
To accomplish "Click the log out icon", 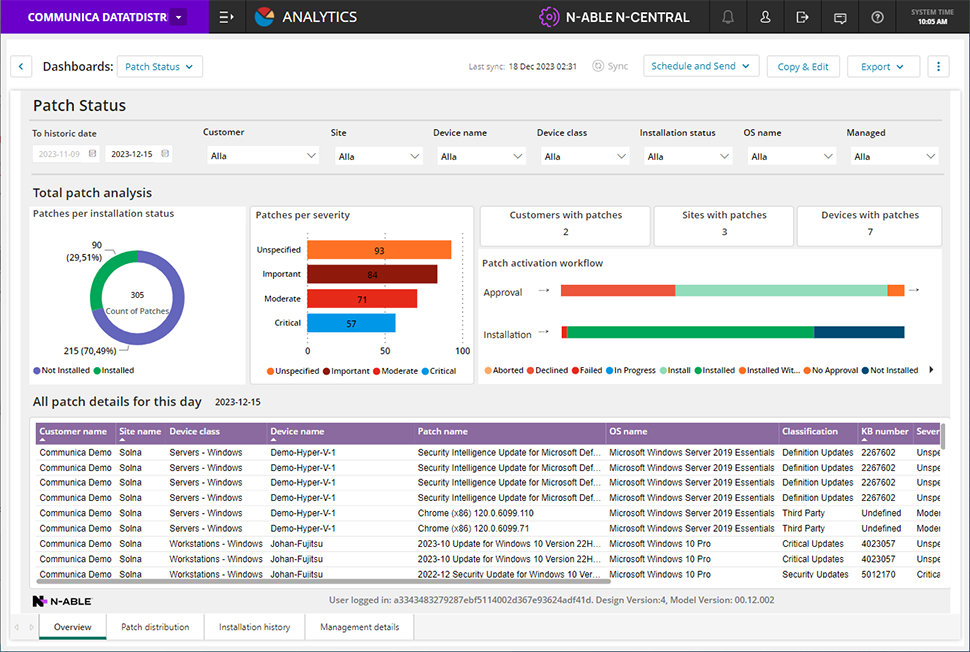I will pyautogui.click(x=802, y=17).
